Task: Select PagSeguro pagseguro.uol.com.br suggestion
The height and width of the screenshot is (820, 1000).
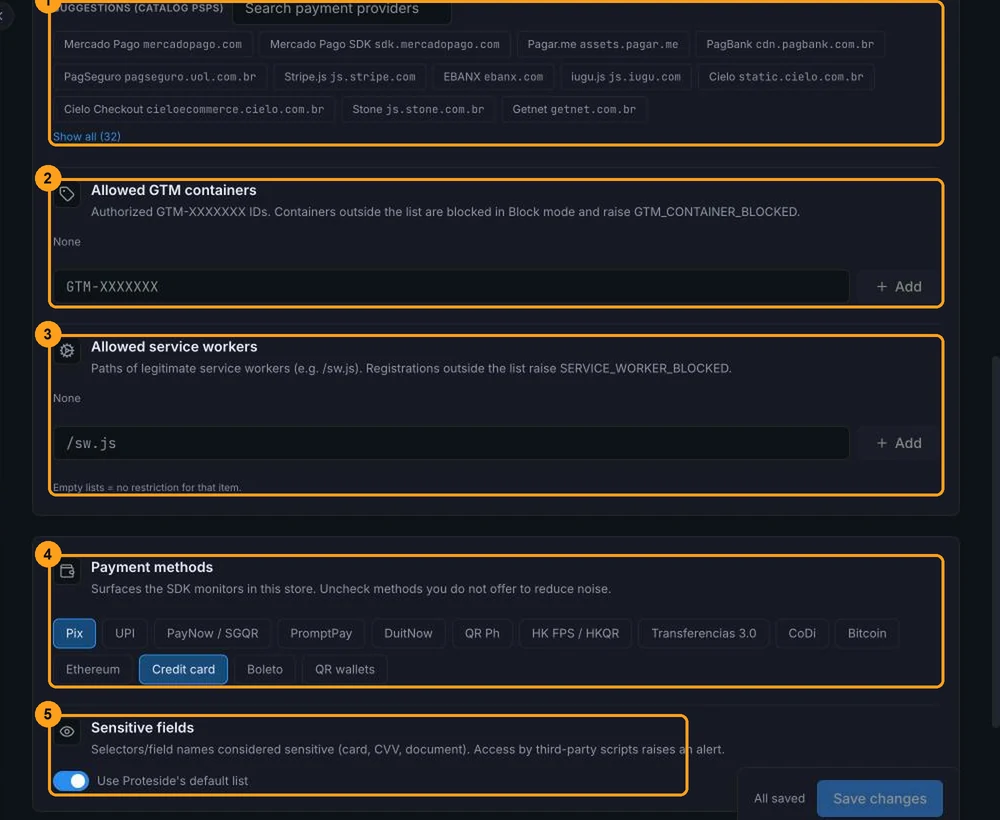Action: [x=160, y=77]
